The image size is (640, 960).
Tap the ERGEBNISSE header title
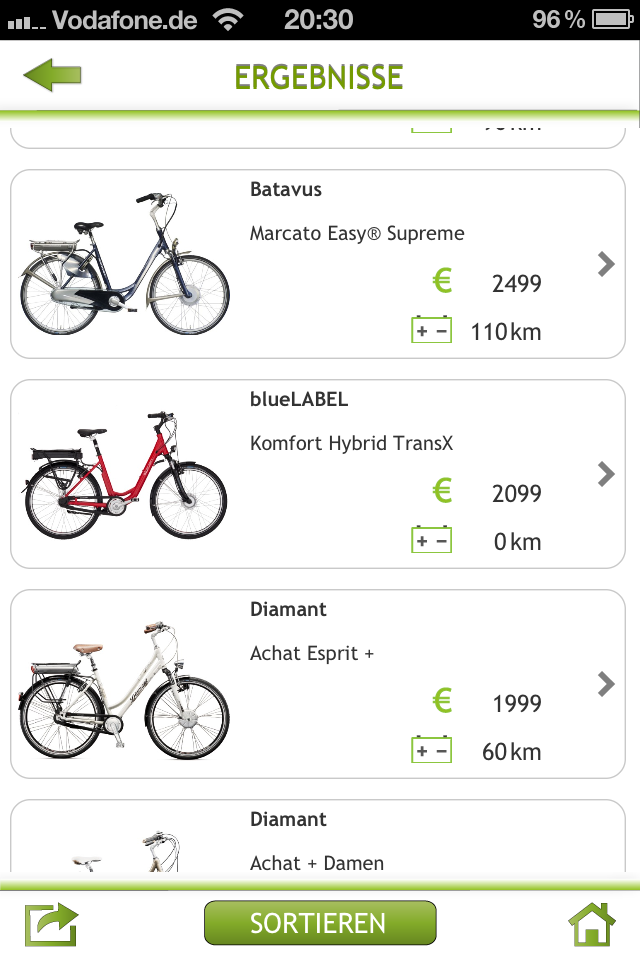(318, 77)
